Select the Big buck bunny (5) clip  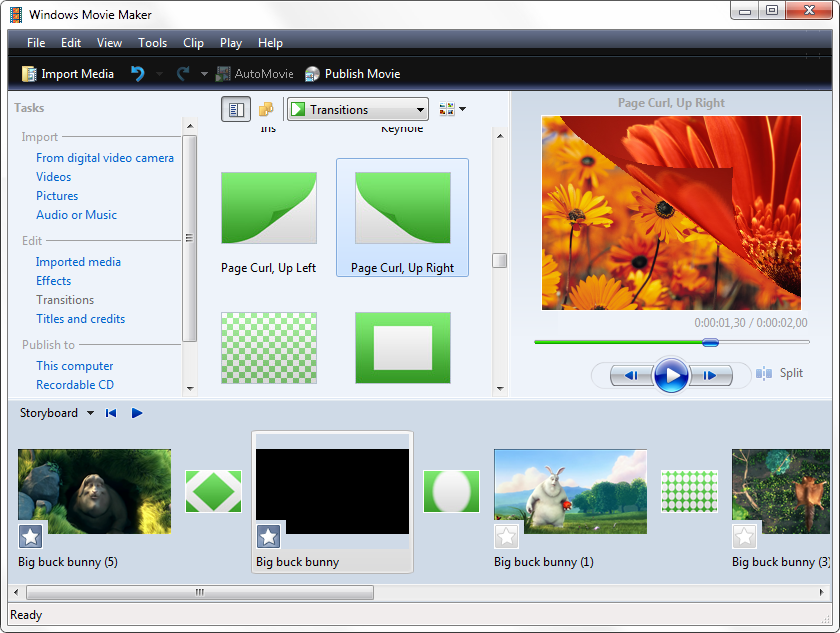coord(95,491)
